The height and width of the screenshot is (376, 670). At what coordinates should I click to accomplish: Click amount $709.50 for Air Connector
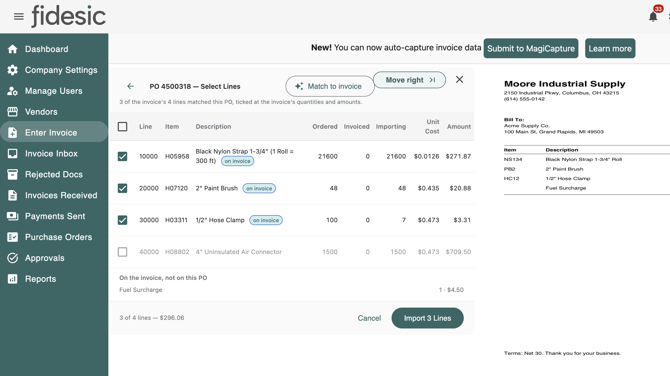(458, 252)
